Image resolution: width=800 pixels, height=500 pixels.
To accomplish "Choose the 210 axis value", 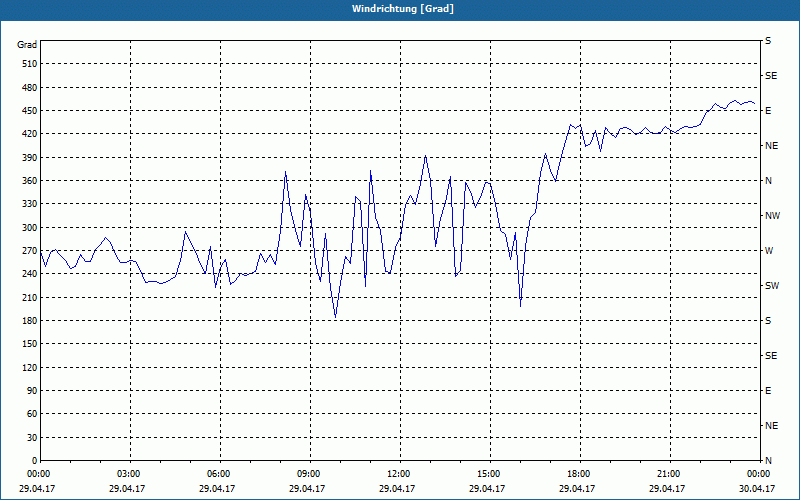I will [30, 297].
